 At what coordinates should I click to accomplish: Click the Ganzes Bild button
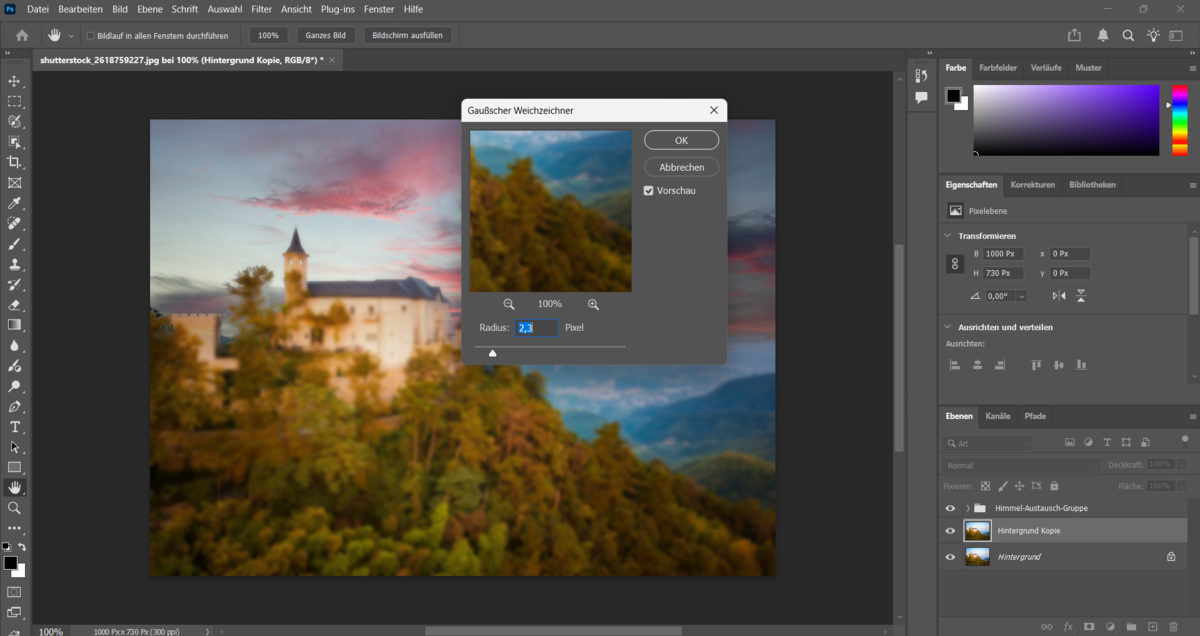coord(326,34)
